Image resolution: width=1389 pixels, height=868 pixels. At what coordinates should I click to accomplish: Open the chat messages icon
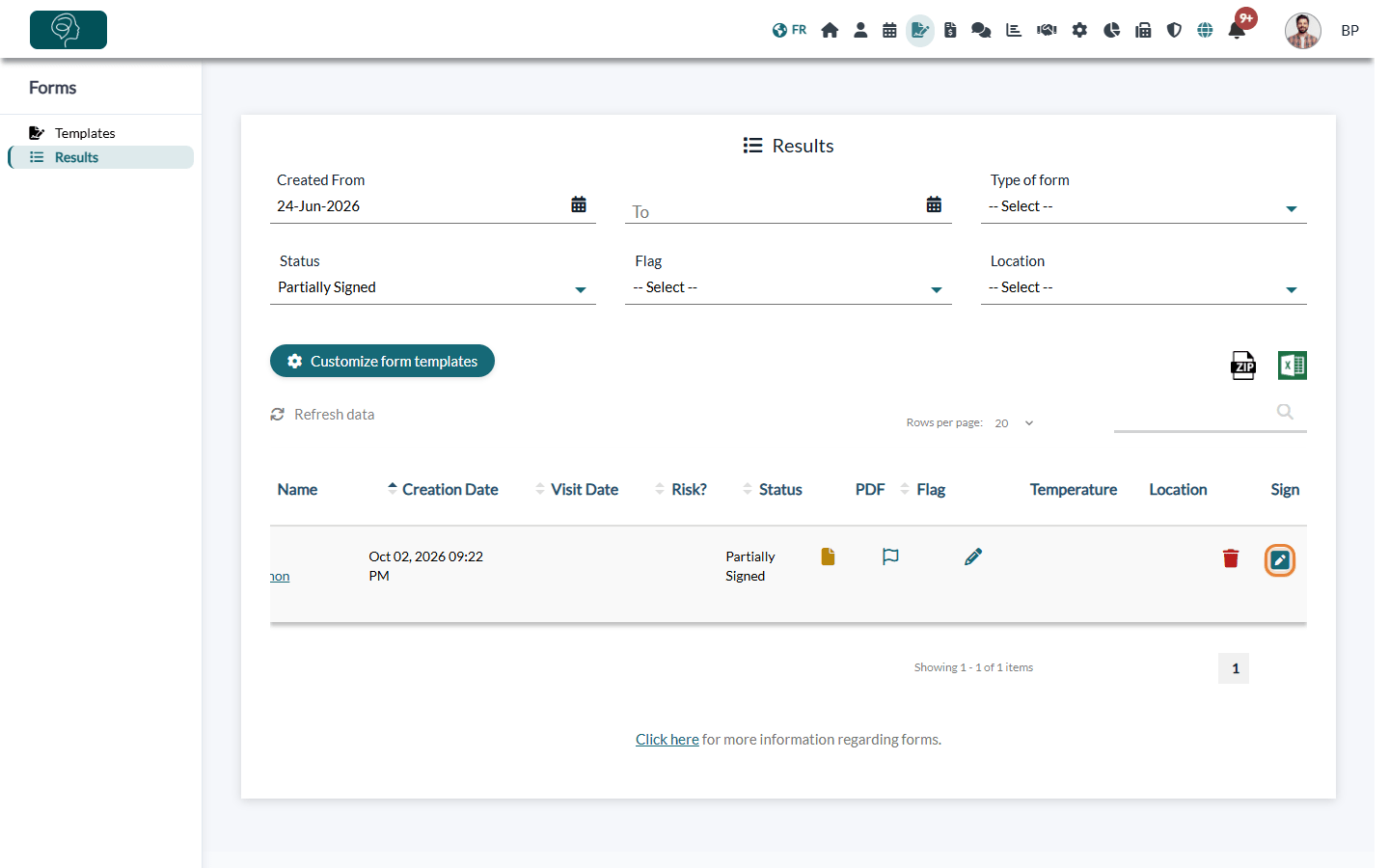pyautogui.click(x=981, y=30)
